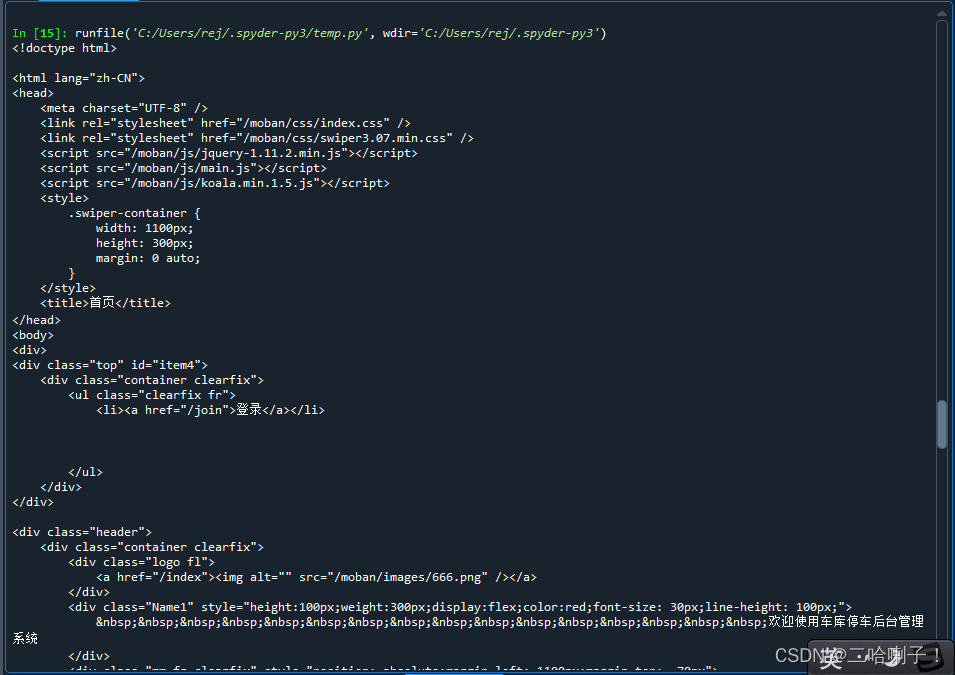
Task: Click the '.swiper-container {' line
Action: coord(135,213)
